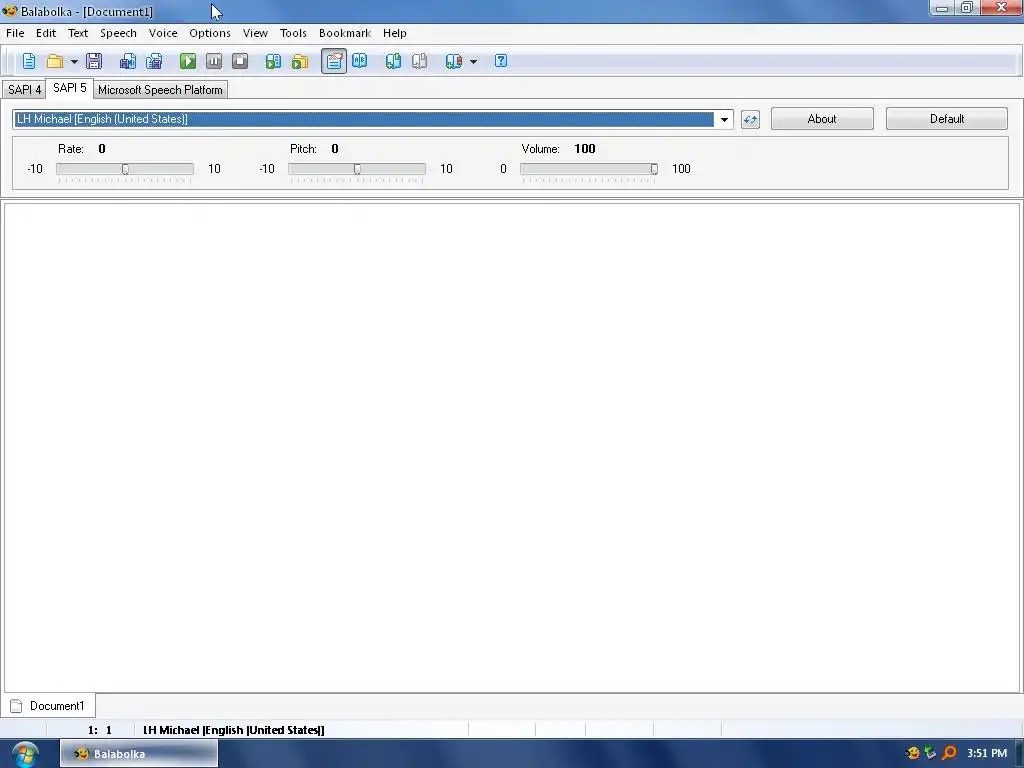Expand the named bookmarks dropdown arrow
This screenshot has height=768, width=1024.
point(473,62)
